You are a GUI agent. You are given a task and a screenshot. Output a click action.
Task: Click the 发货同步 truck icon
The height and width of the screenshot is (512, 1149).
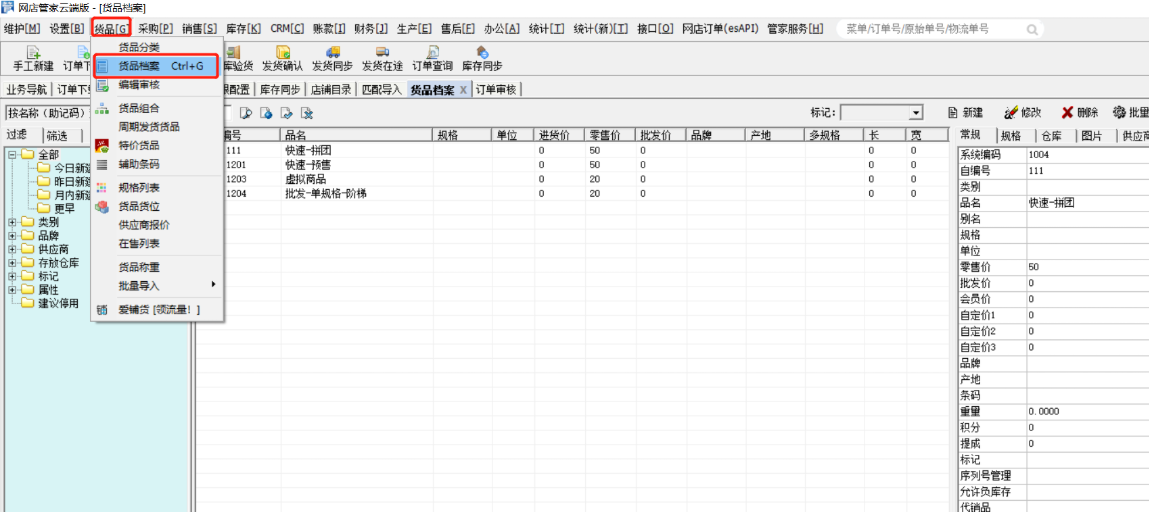pos(332,53)
